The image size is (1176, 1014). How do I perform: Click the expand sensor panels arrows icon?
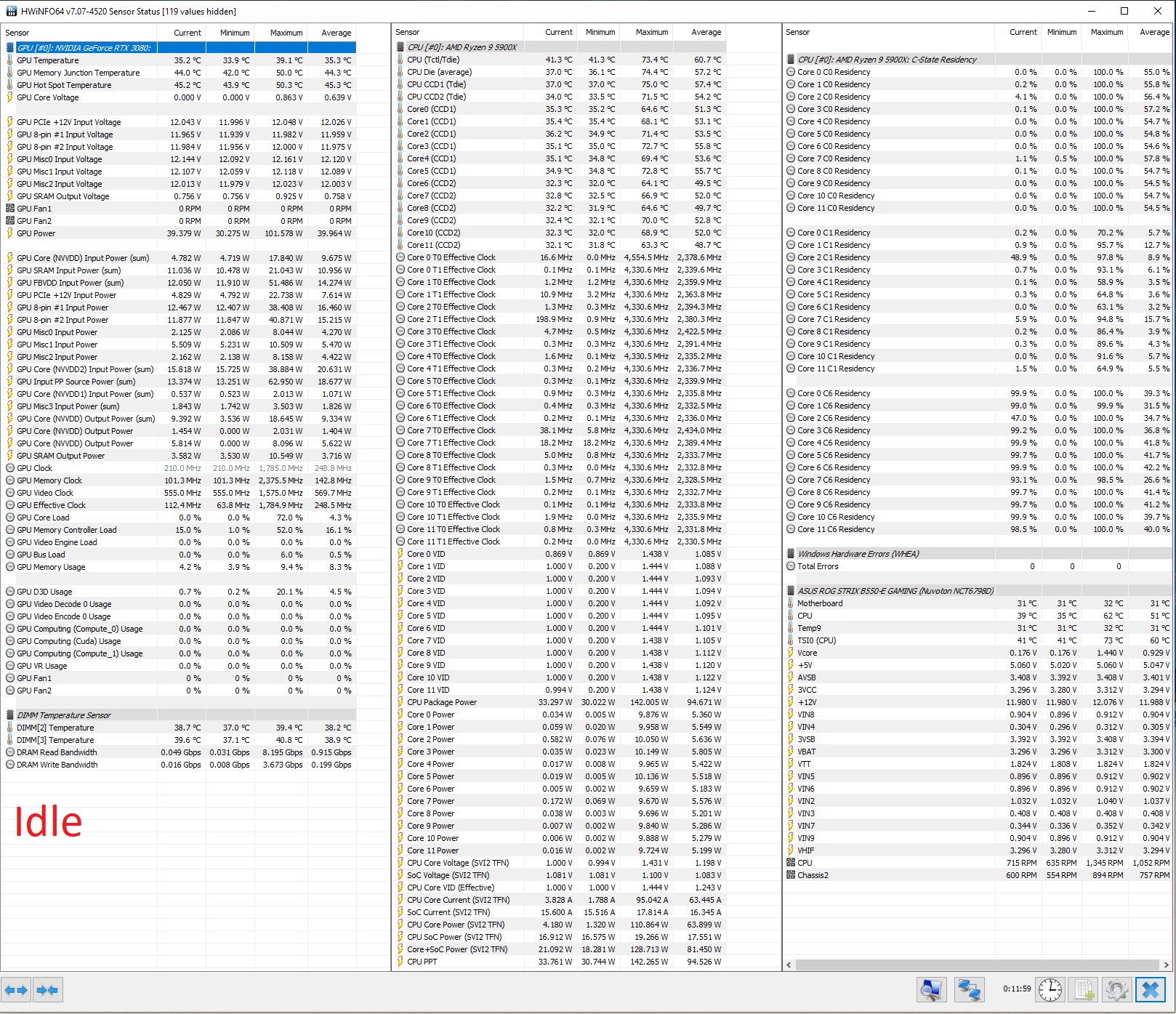point(16,990)
